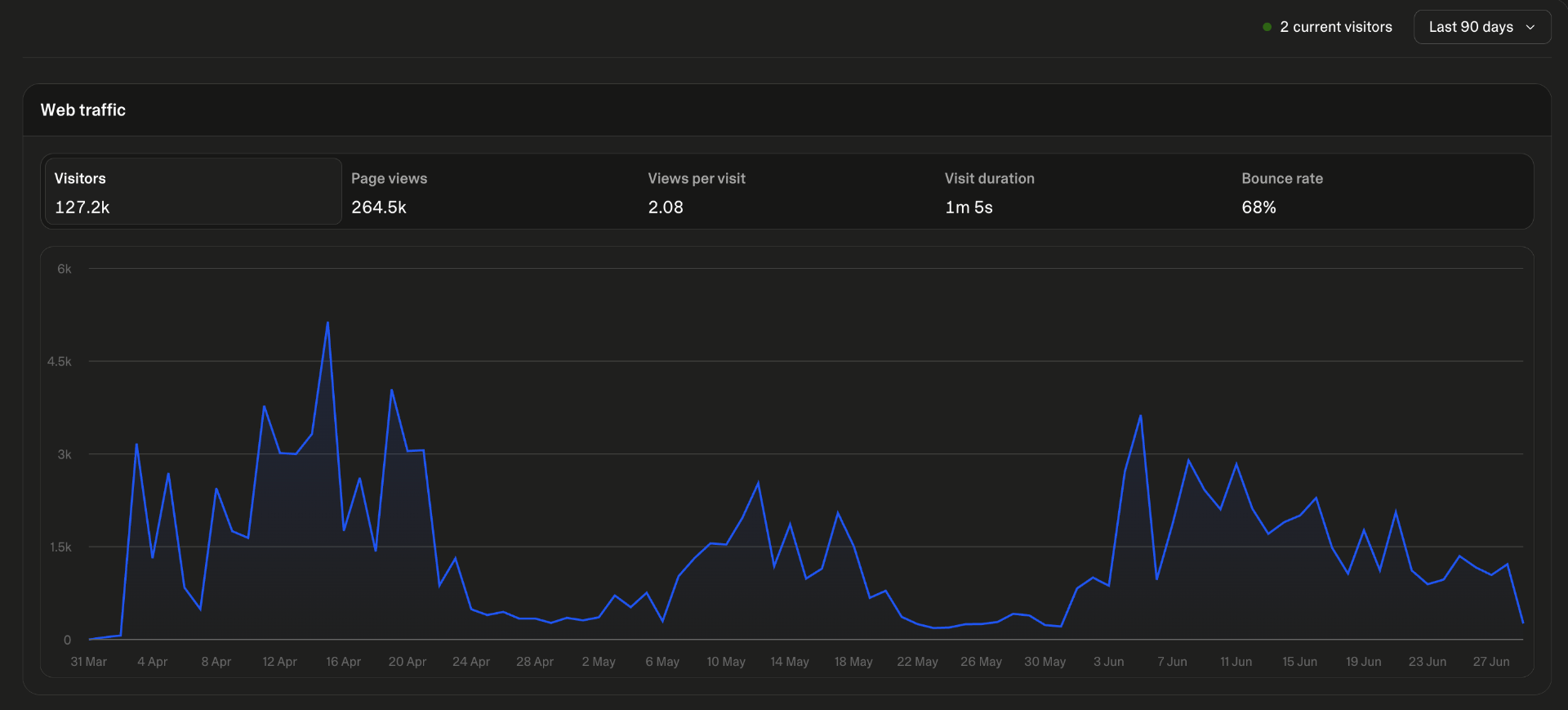Click the 14 May x-axis label
1568x710 pixels.
click(790, 662)
